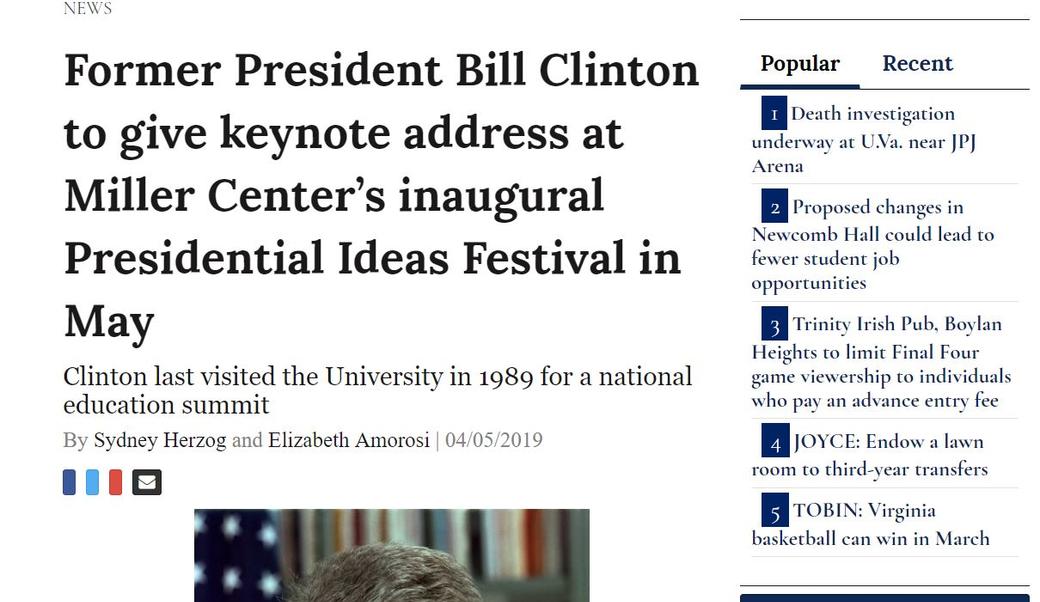Click the number 3 popular rank badge
The width and height of the screenshot is (1040, 602).
(x=774, y=324)
